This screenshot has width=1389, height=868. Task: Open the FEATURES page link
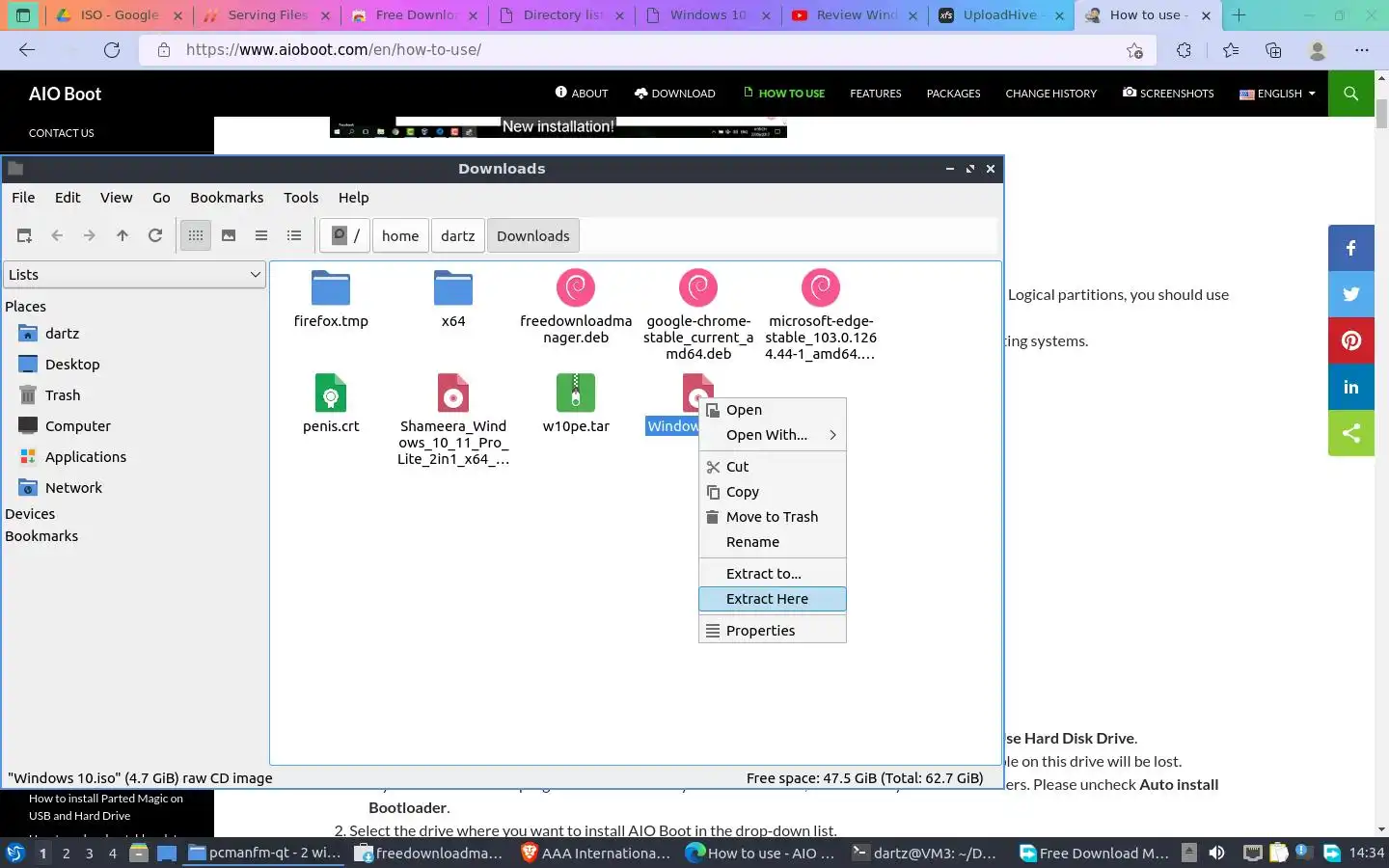click(875, 94)
